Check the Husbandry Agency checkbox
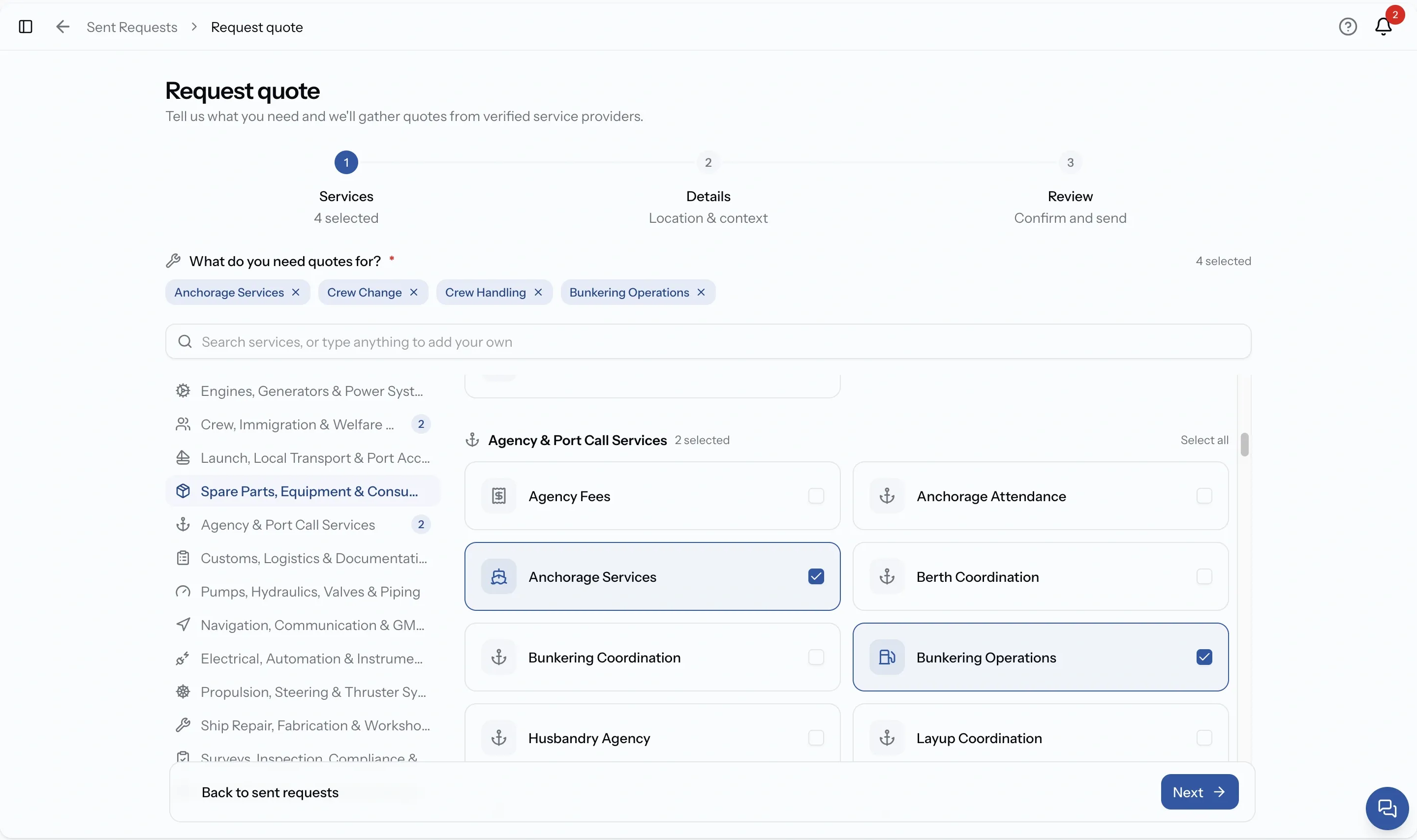The width and height of the screenshot is (1417, 840). click(816, 738)
